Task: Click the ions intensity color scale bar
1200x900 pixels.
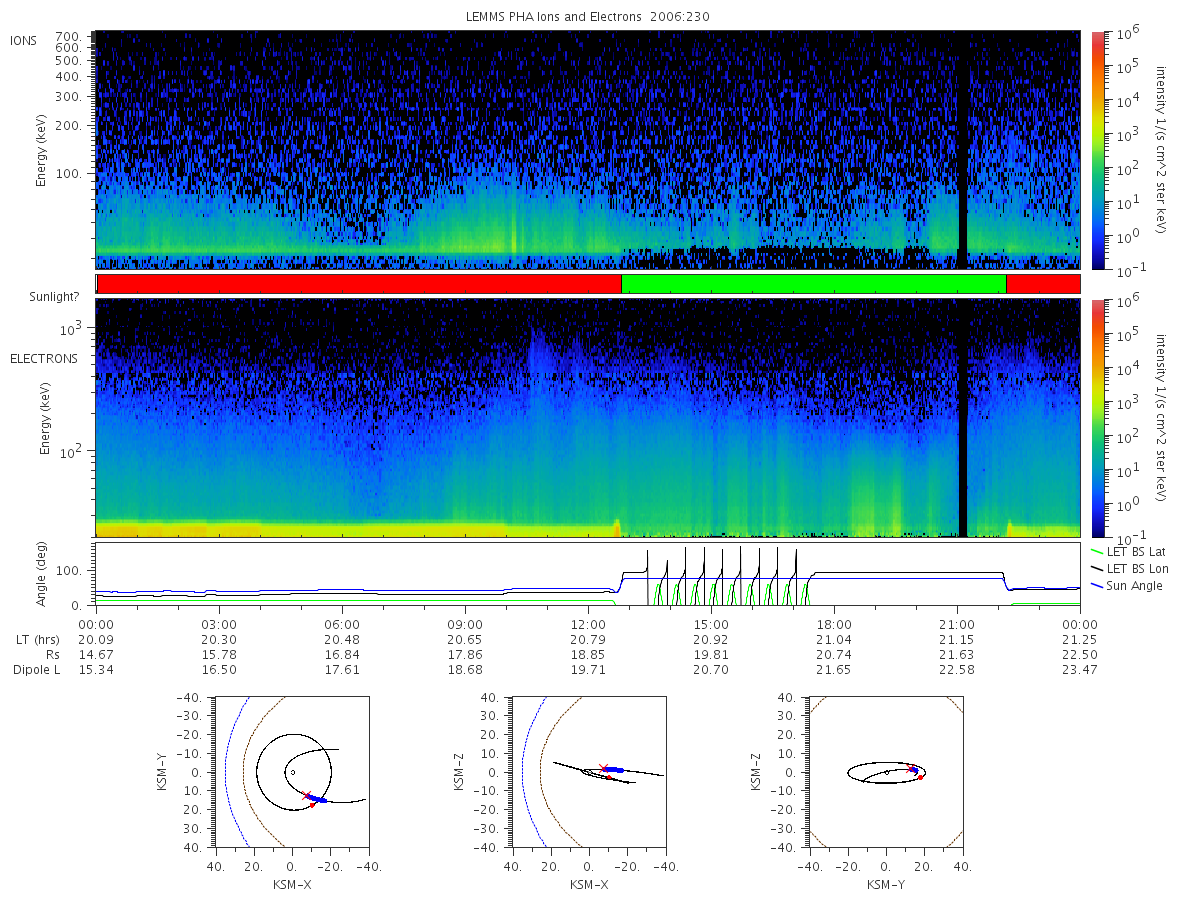Action: [1097, 149]
